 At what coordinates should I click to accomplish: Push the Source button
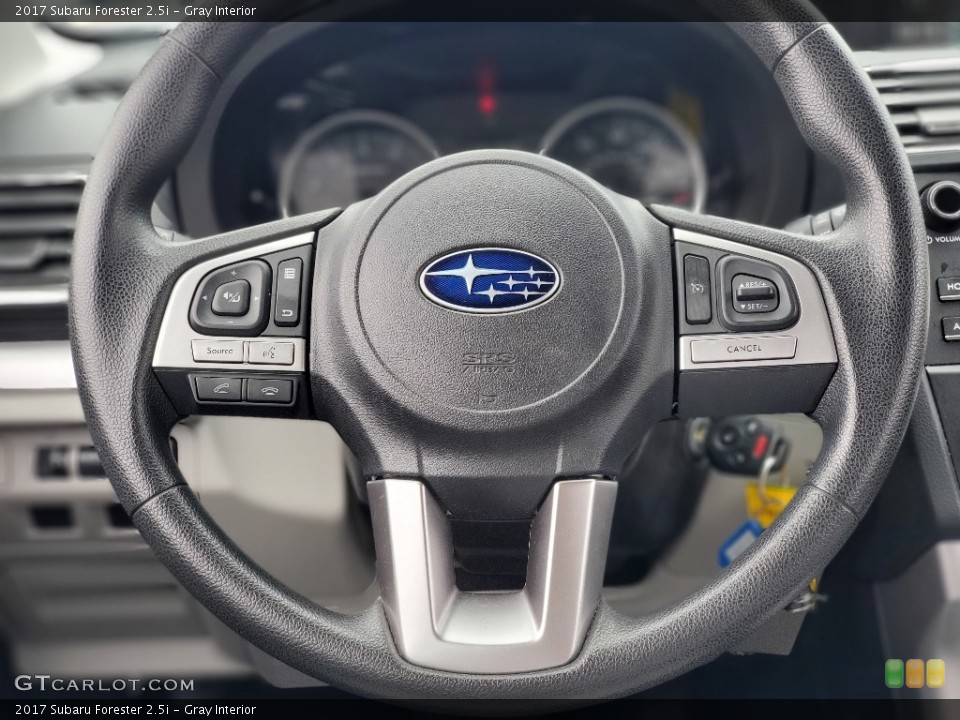coord(218,351)
